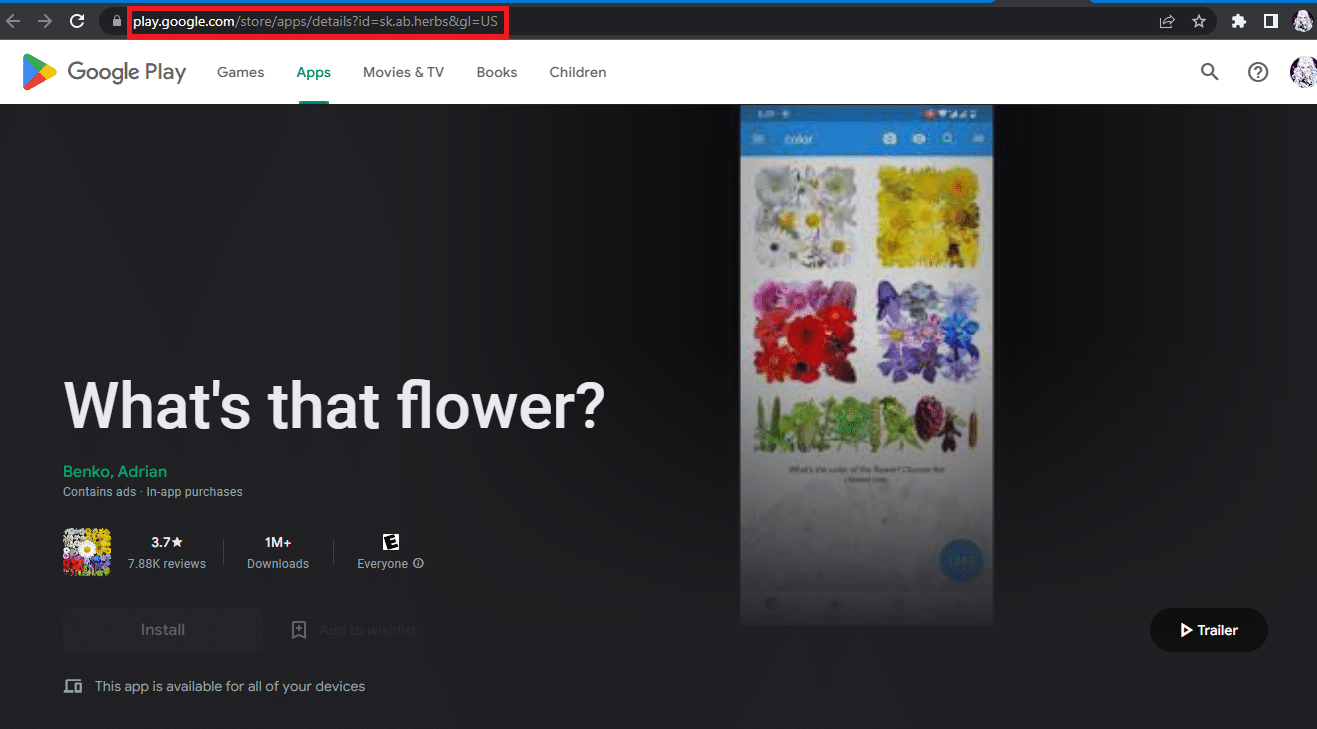Image resolution: width=1317 pixels, height=729 pixels.
Task: Toggle the browser side panel icon
Action: [x=1271, y=21]
